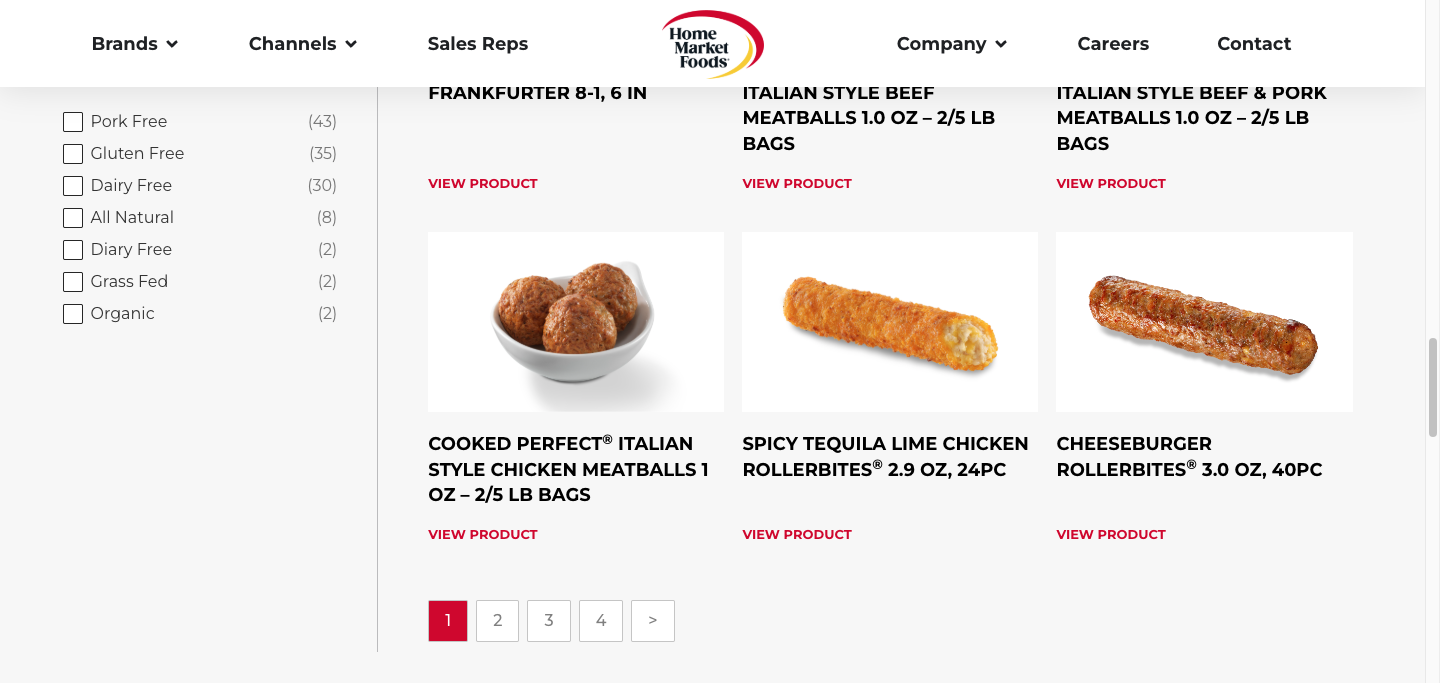Tick the Dairy Free checkbox

click(x=73, y=186)
